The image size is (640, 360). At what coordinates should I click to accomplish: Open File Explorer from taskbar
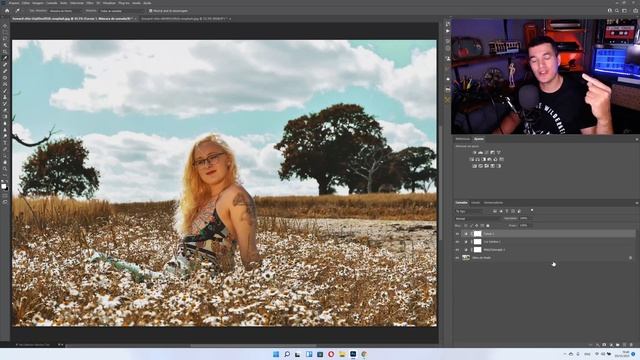click(342, 354)
